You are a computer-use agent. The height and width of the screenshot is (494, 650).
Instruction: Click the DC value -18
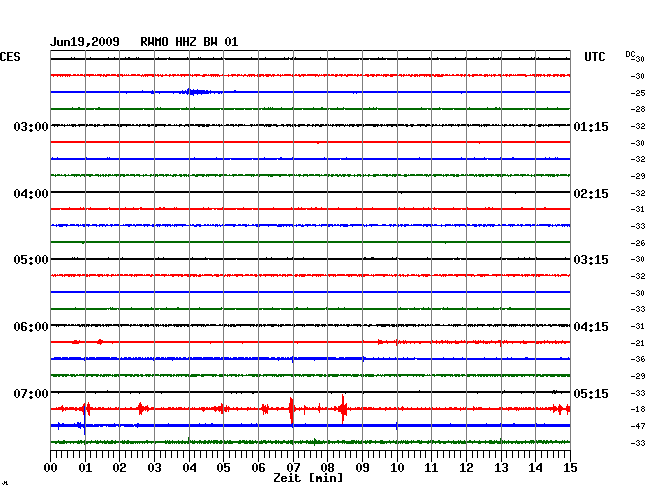pyautogui.click(x=638, y=409)
